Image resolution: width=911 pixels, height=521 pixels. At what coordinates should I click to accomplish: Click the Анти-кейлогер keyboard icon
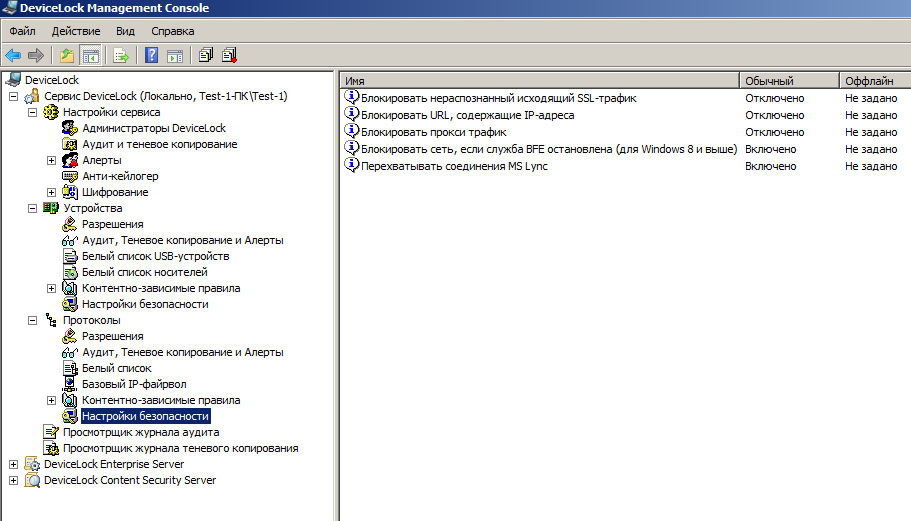point(70,176)
